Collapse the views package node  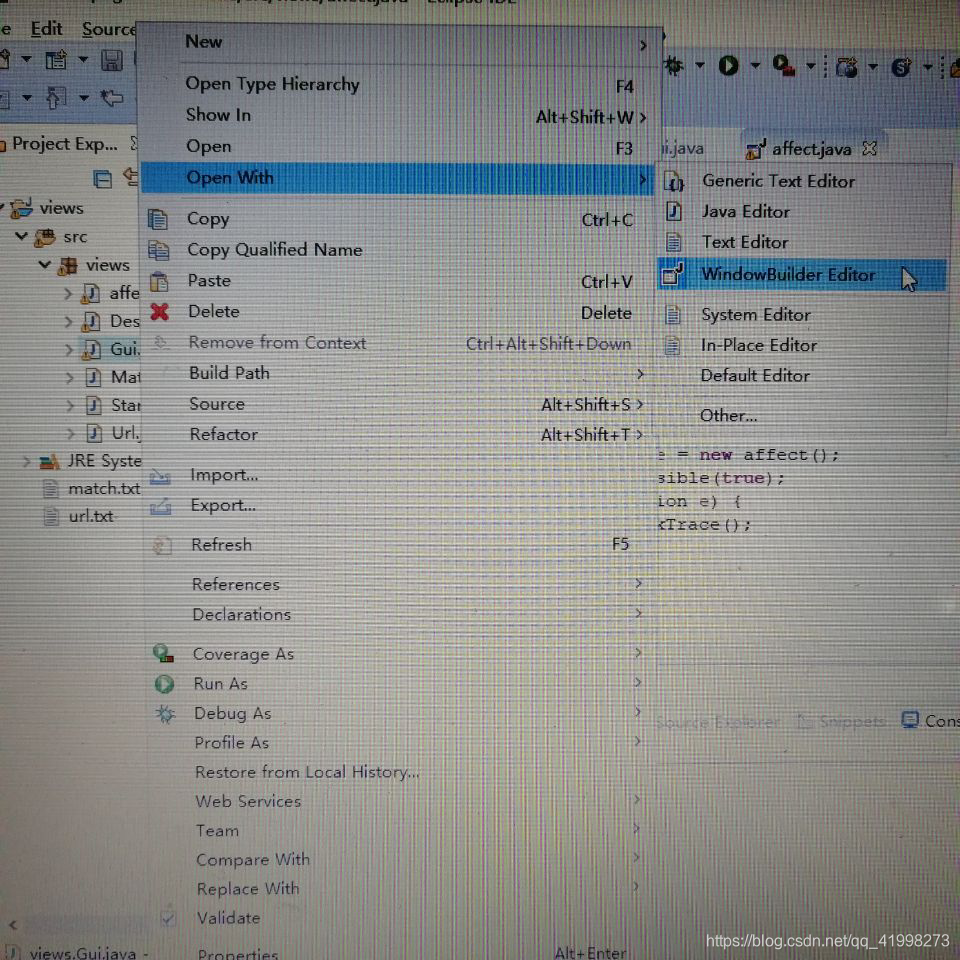(44, 265)
